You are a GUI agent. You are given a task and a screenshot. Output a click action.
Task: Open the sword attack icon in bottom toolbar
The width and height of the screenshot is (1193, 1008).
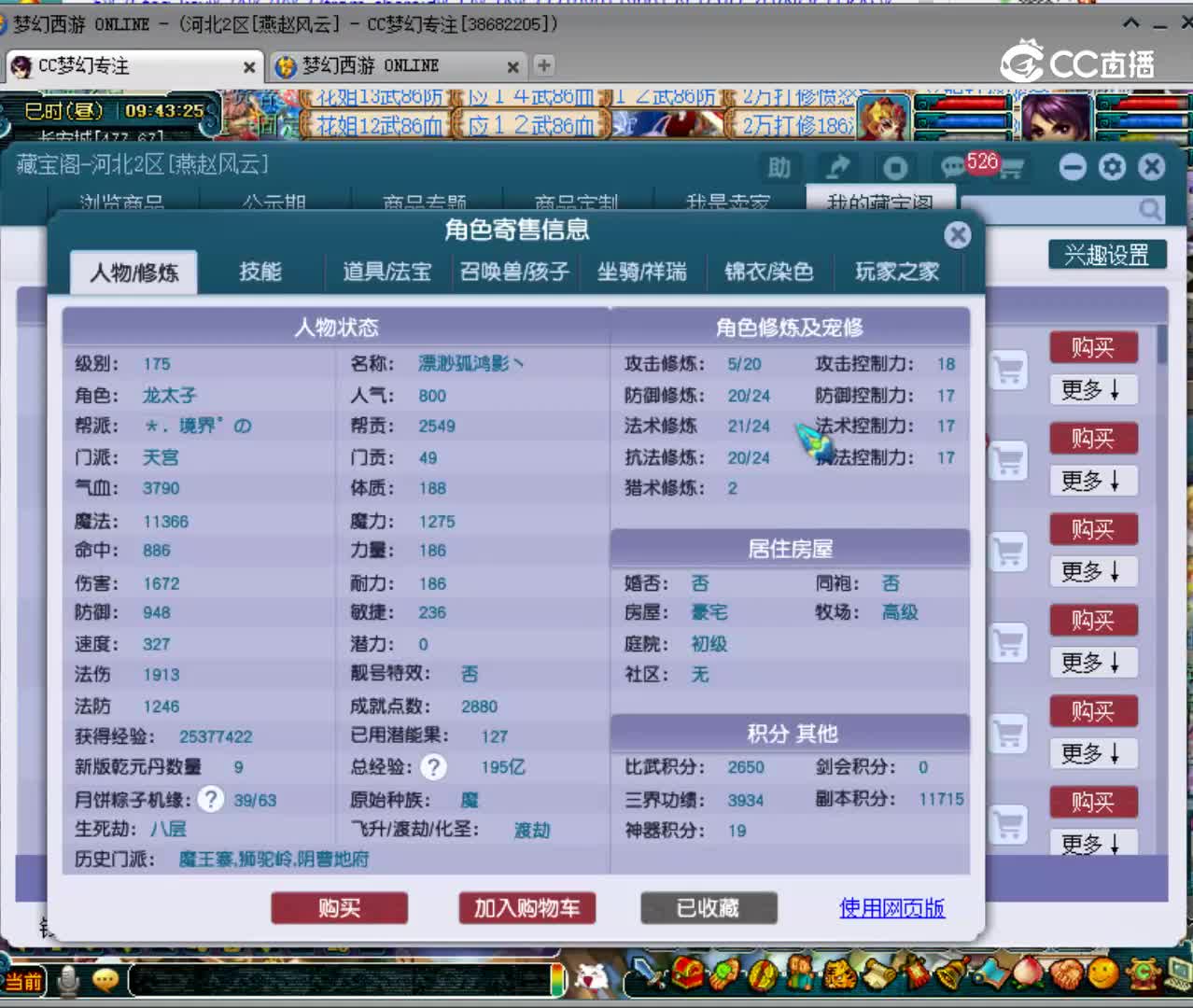[x=648, y=973]
